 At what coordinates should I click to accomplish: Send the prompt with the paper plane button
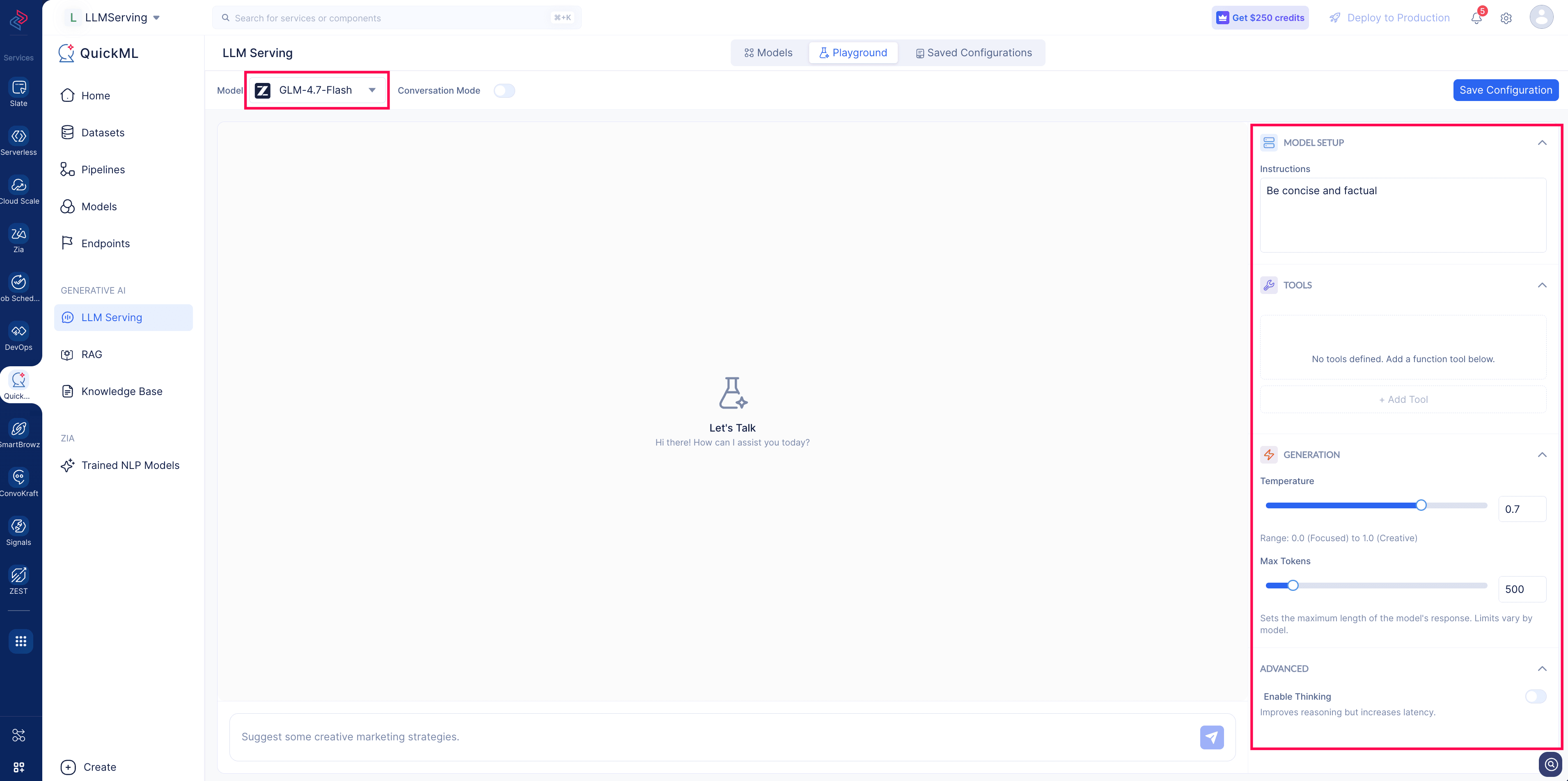click(1212, 737)
